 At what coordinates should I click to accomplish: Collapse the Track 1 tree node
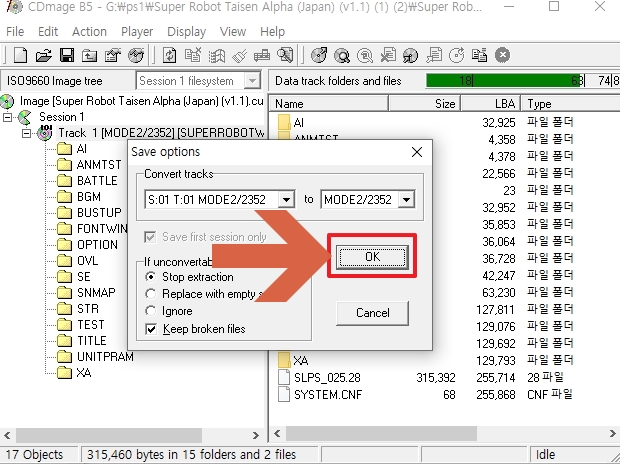[26, 133]
